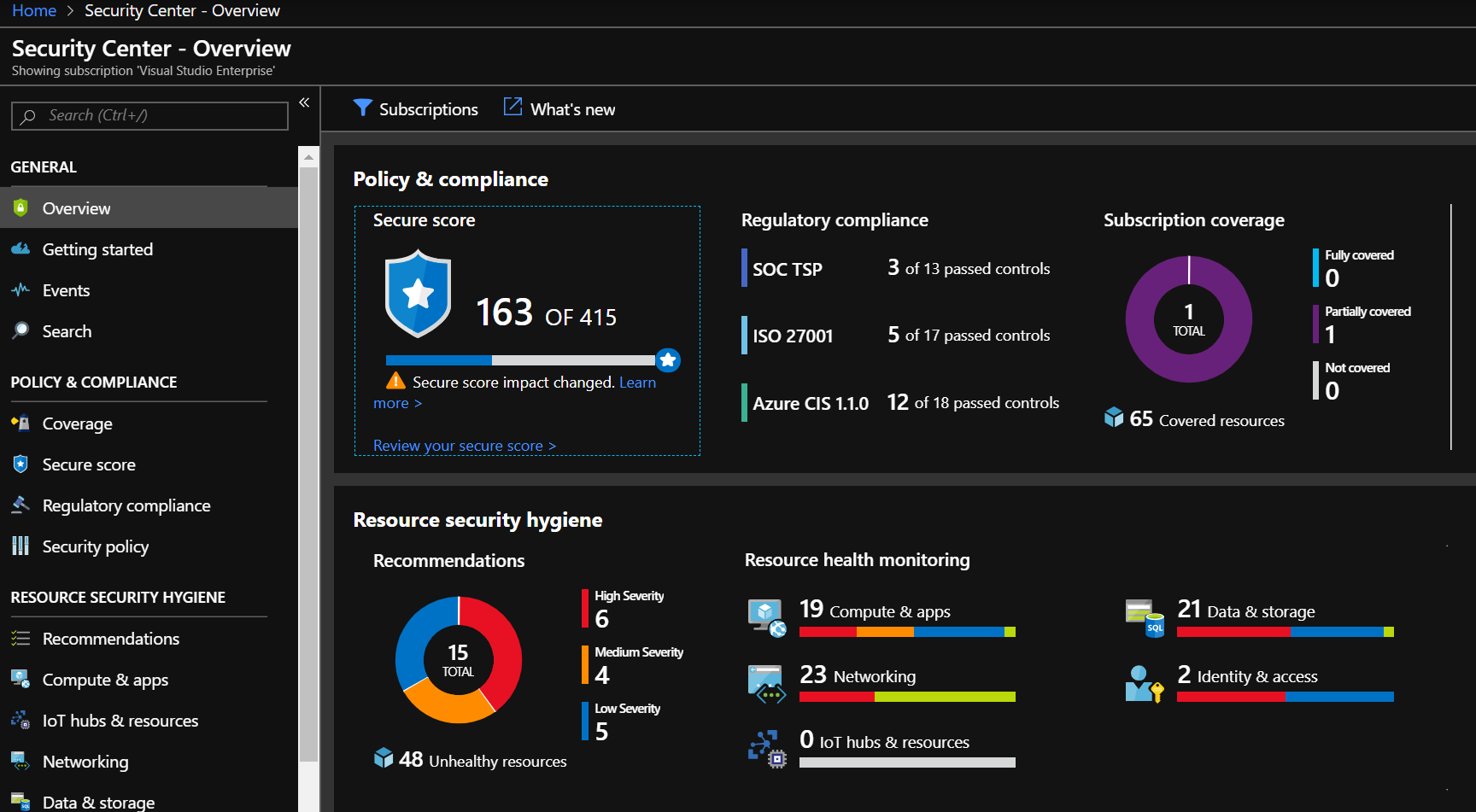The image size is (1476, 812).
Task: Click the secure score progress bar
Action: click(521, 360)
